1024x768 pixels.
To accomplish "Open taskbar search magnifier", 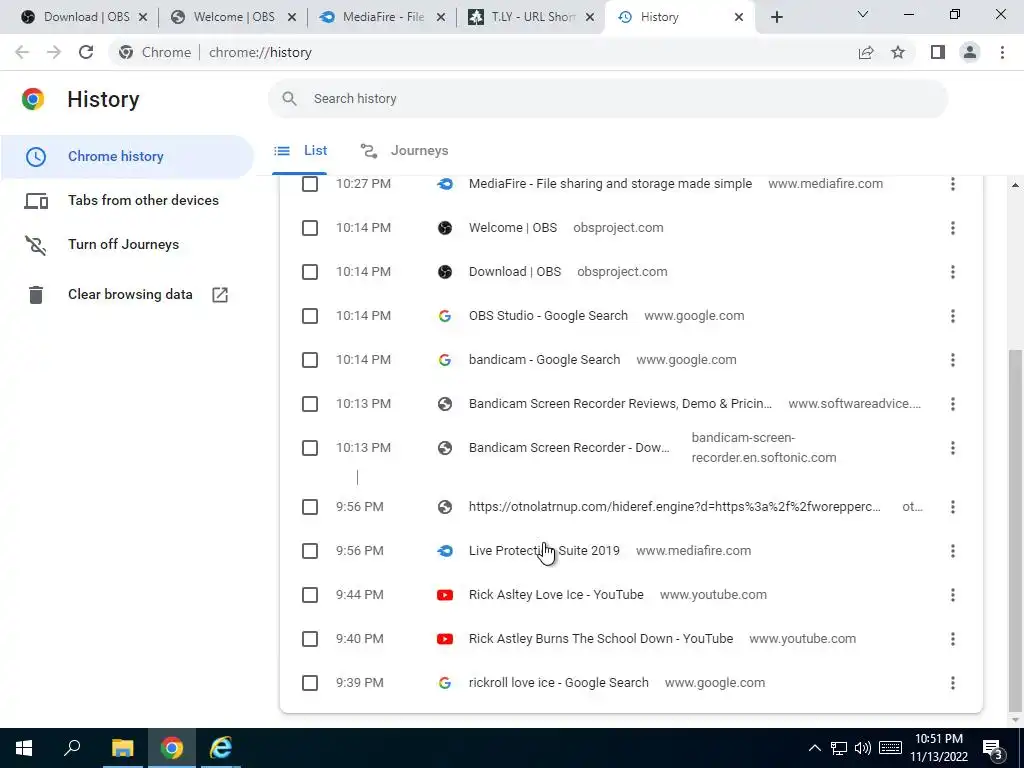I will coord(72,748).
